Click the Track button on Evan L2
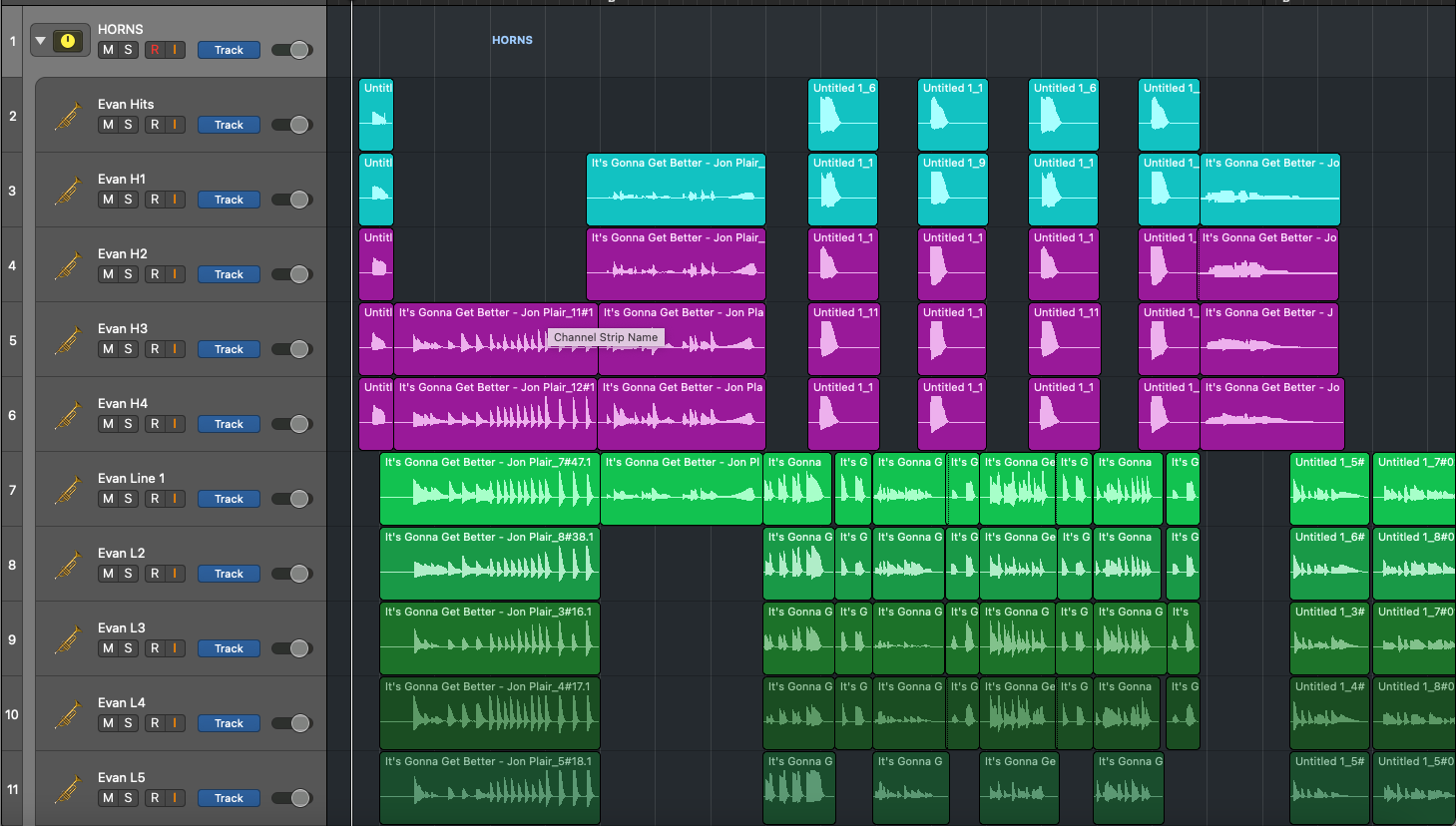The image size is (1456, 826). (229, 573)
